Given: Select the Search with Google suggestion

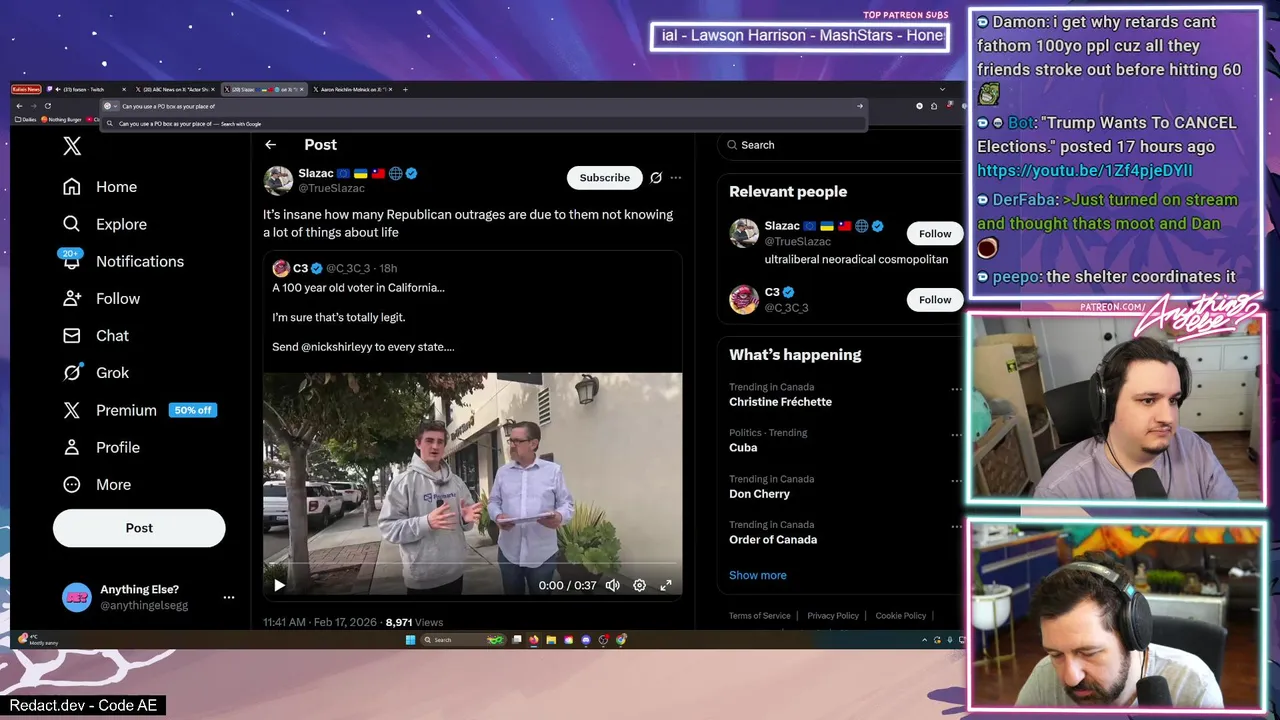Looking at the screenshot, I should click(485, 124).
